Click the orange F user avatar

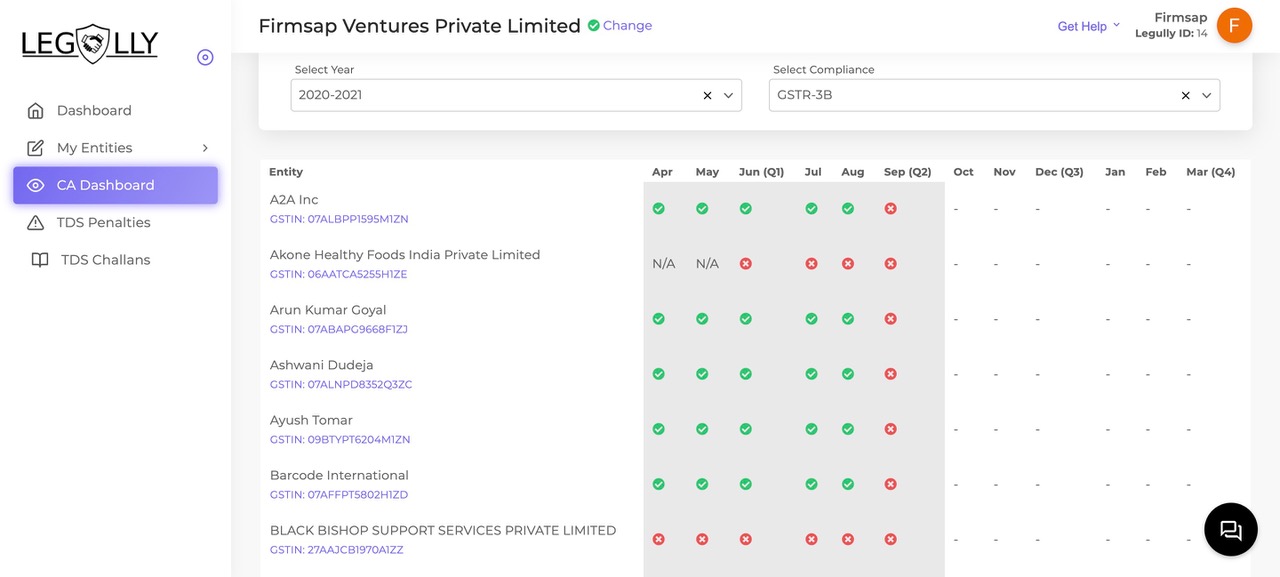click(x=1234, y=26)
